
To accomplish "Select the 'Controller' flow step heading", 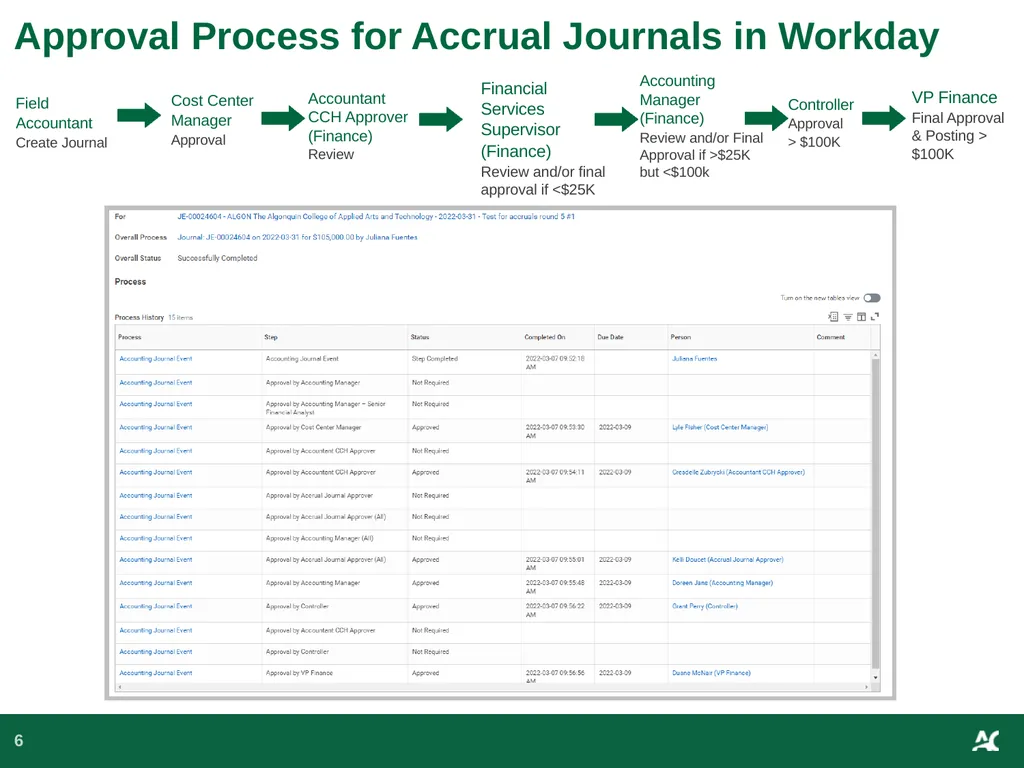I will 820,104.
